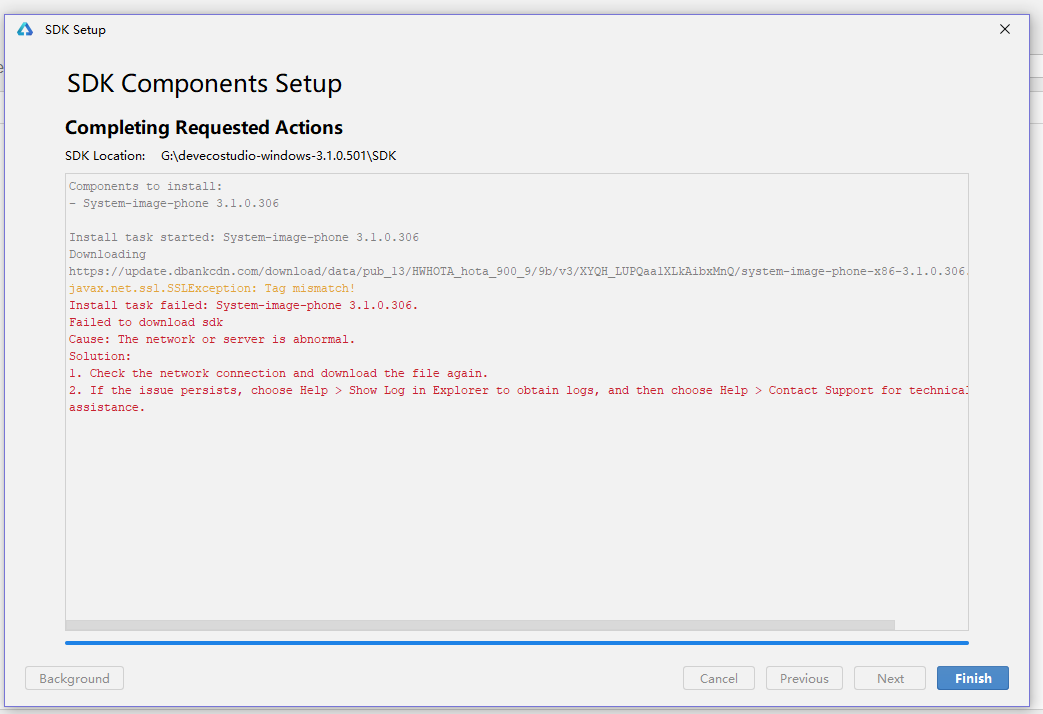Viewport: 1043px width, 714px height.
Task: Click the blue installation progress bar
Action: [517, 643]
